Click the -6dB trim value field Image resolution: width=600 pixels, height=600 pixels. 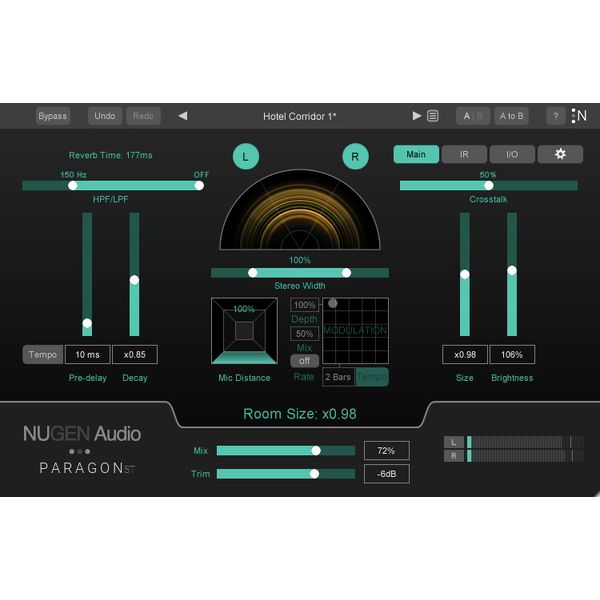tap(386, 474)
